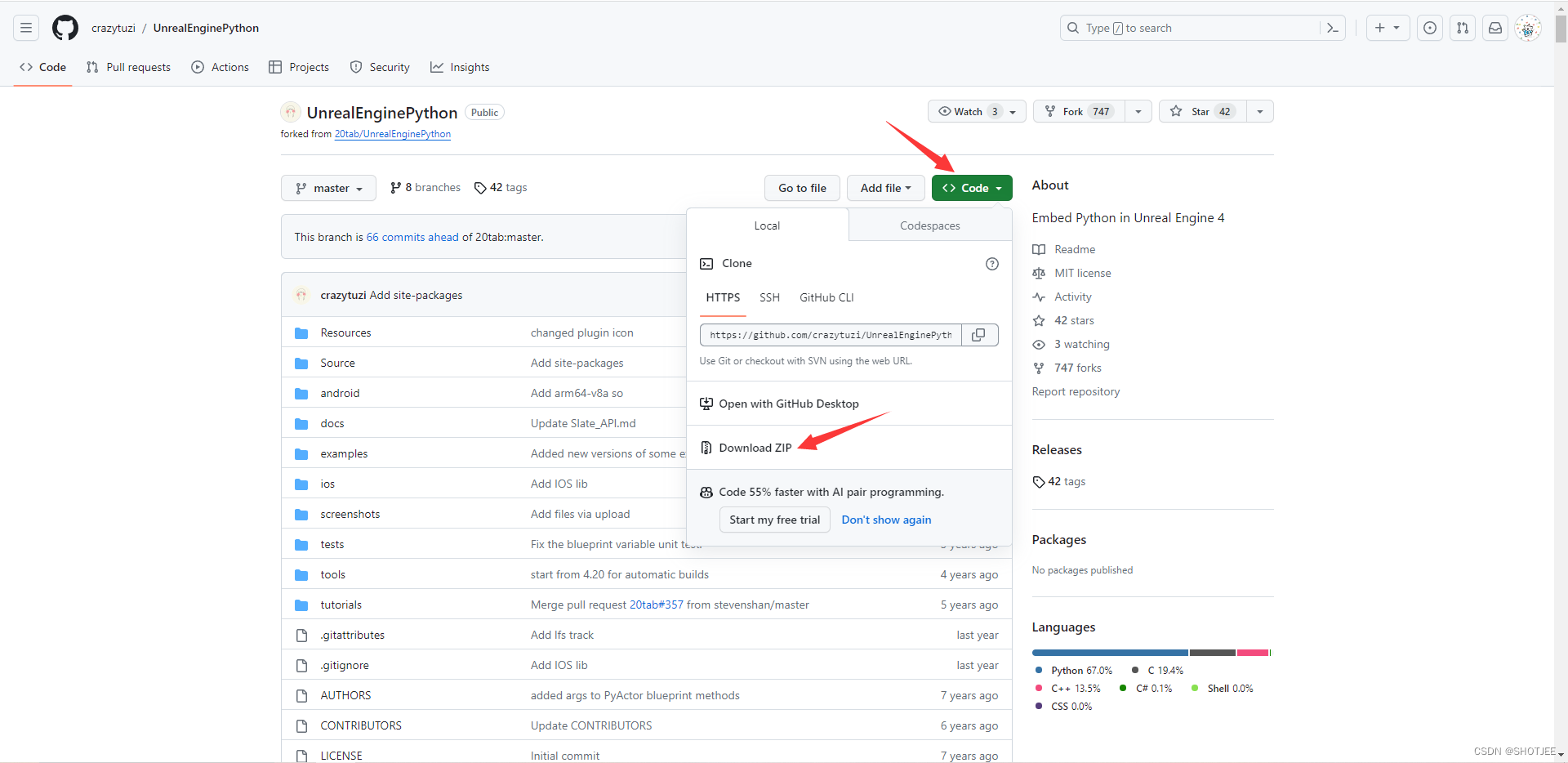Open the command palette icon

click(x=1332, y=28)
